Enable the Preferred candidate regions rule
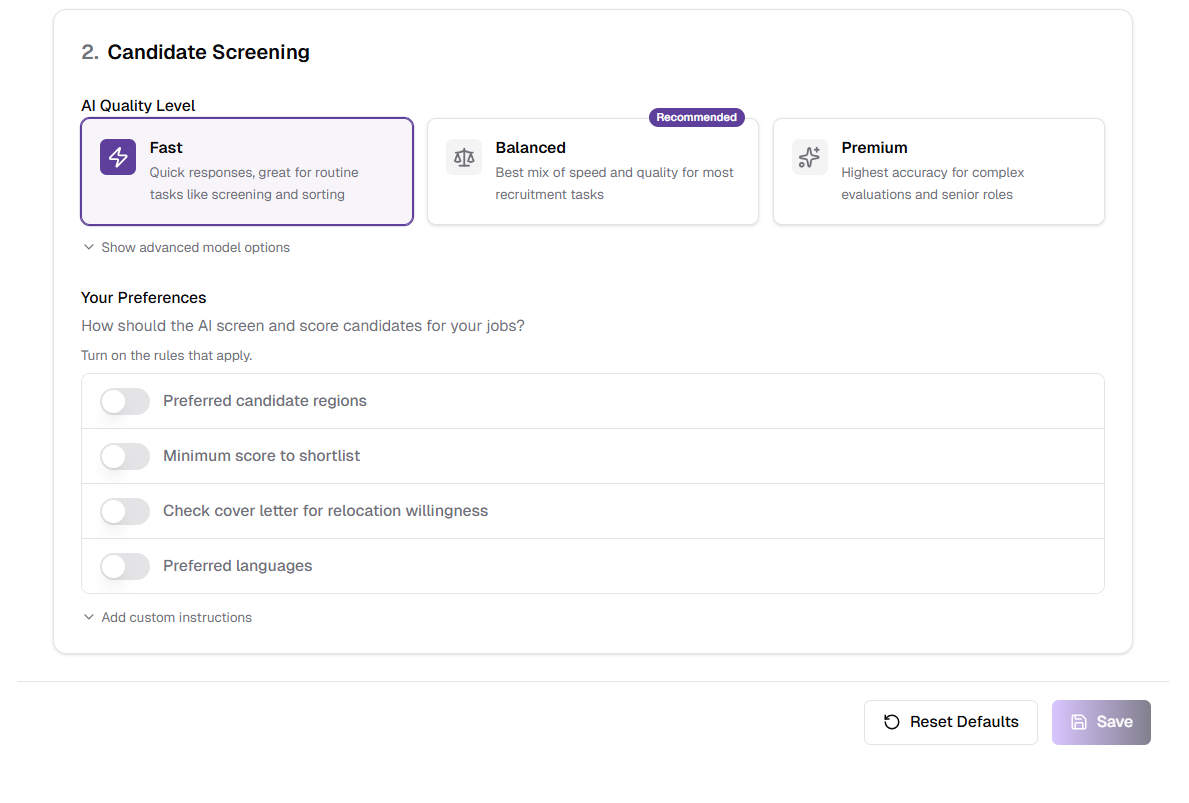 coord(124,401)
